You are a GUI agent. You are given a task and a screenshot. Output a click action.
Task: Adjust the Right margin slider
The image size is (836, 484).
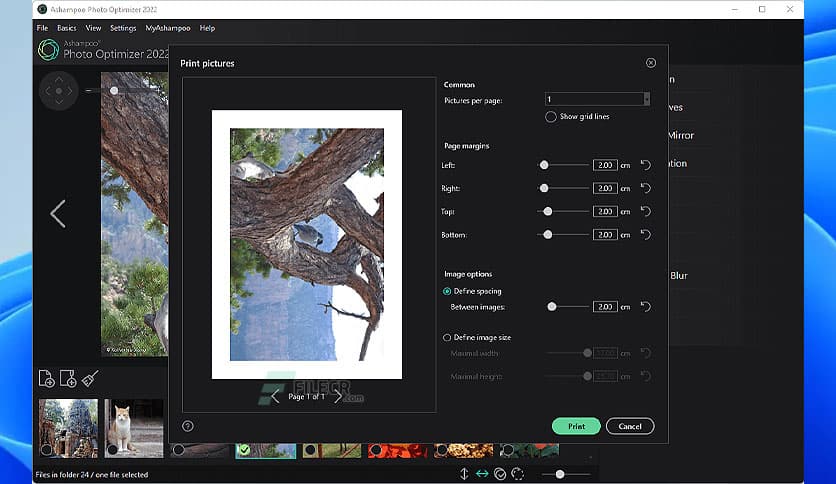pyautogui.click(x=544, y=188)
